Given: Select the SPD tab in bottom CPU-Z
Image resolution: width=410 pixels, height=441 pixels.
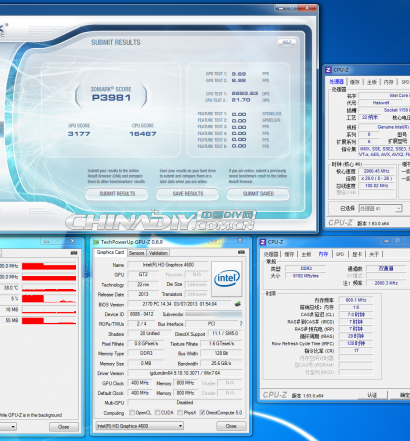Looking at the screenshot, I should (340, 254).
